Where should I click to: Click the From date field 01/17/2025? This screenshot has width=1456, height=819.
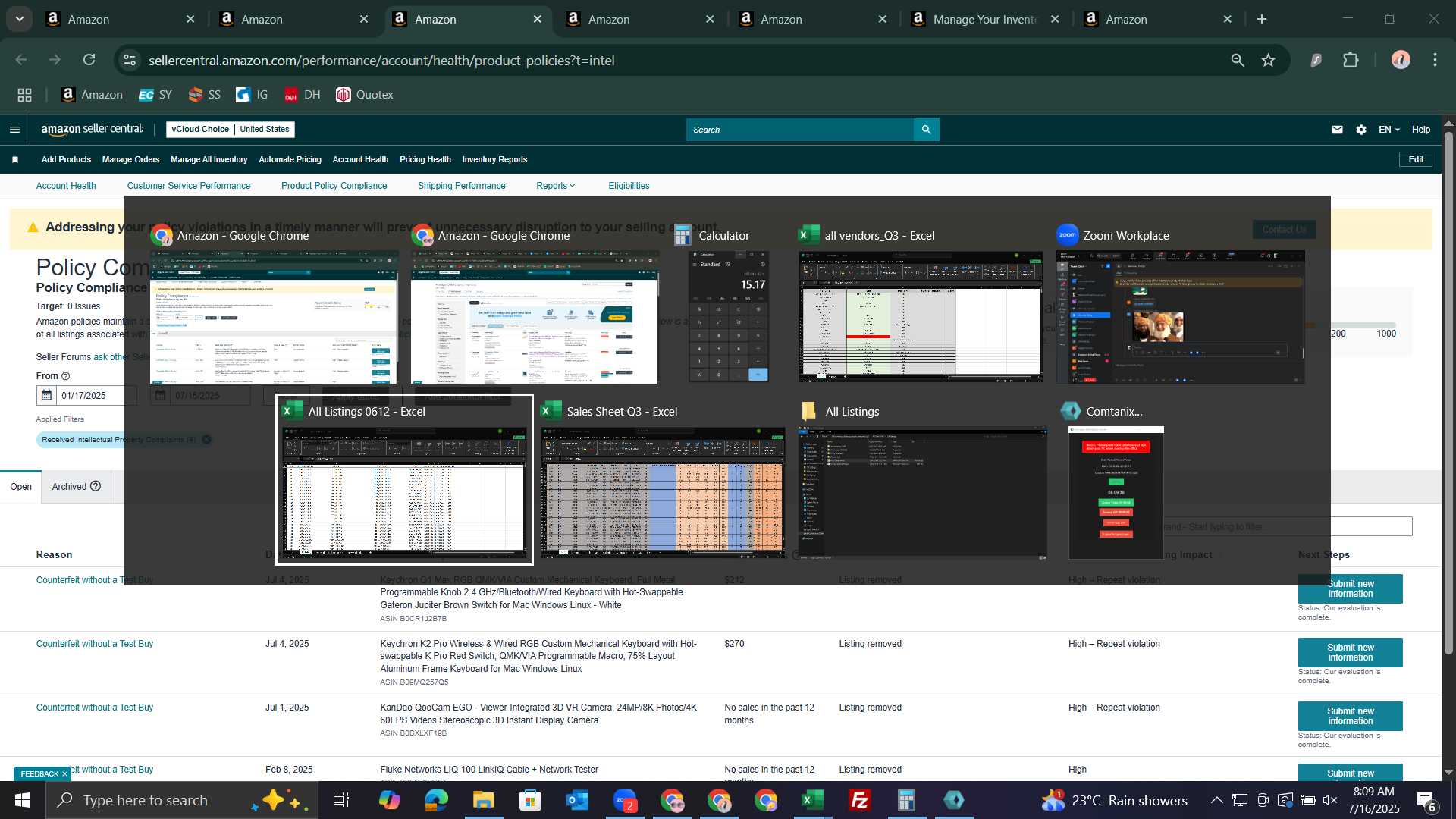pos(96,395)
